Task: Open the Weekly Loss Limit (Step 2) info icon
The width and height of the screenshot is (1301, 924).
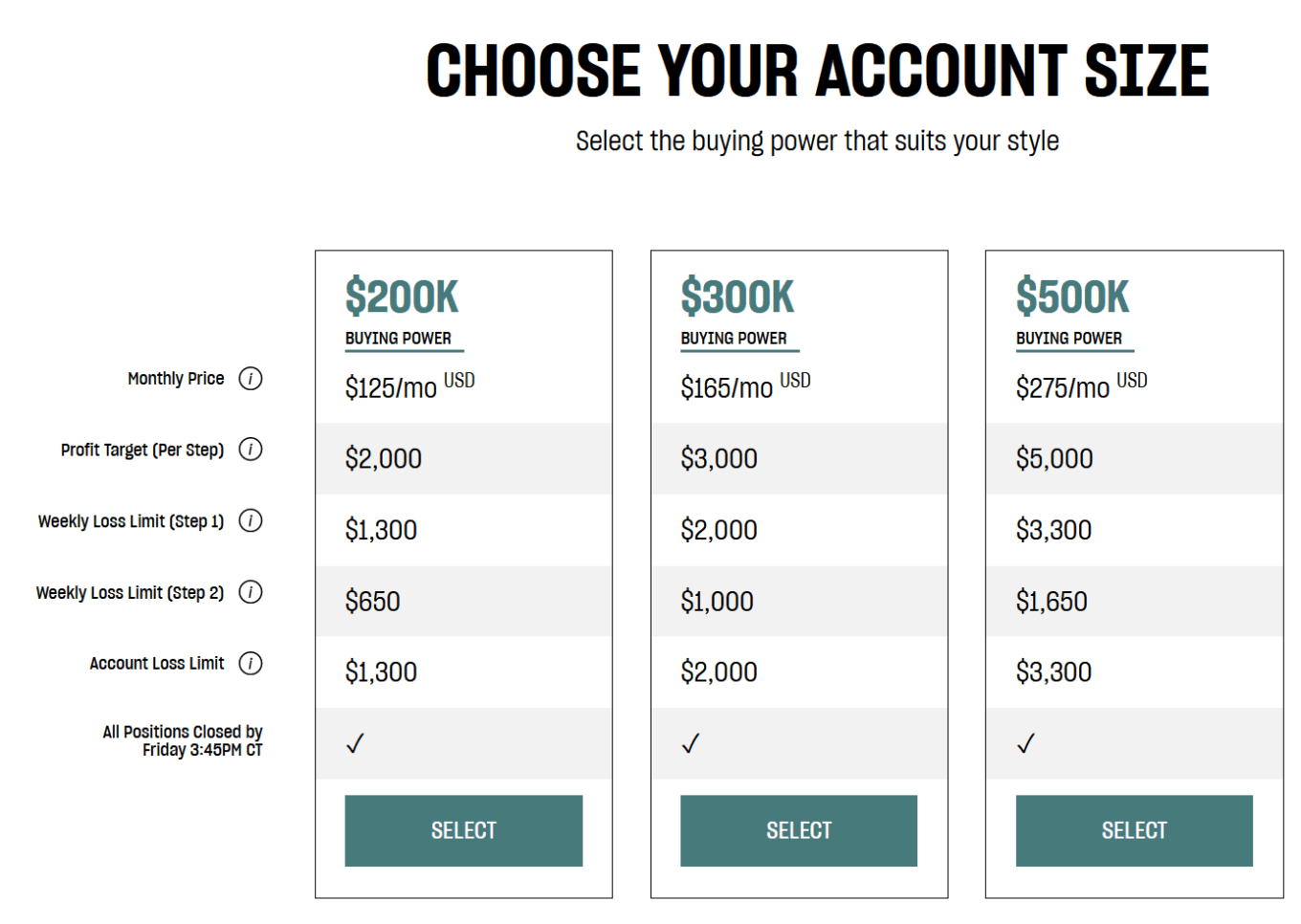Action: click(251, 592)
